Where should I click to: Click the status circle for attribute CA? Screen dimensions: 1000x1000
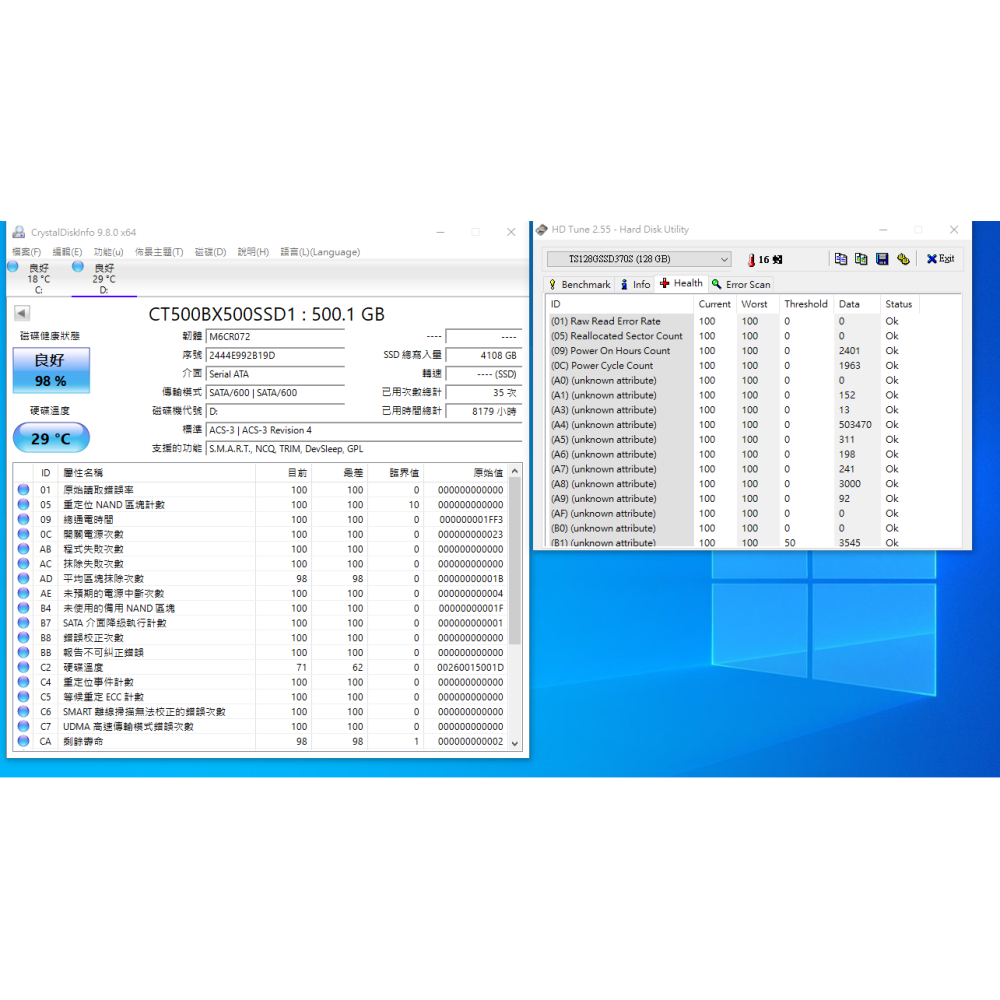pyautogui.click(x=24, y=741)
